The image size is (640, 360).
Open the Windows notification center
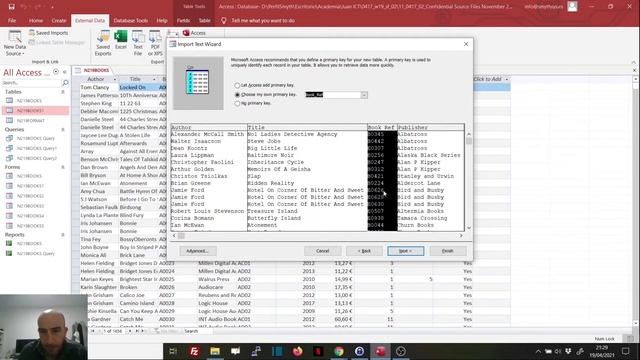(626, 351)
